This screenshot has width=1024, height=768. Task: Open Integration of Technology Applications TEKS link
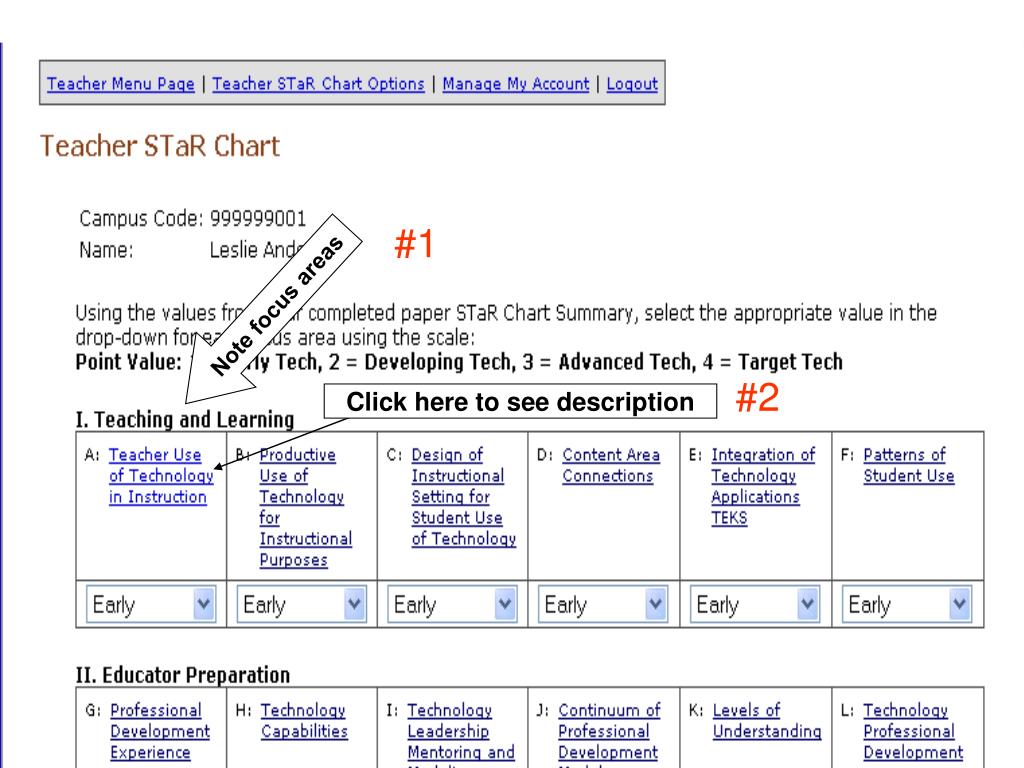[763, 486]
